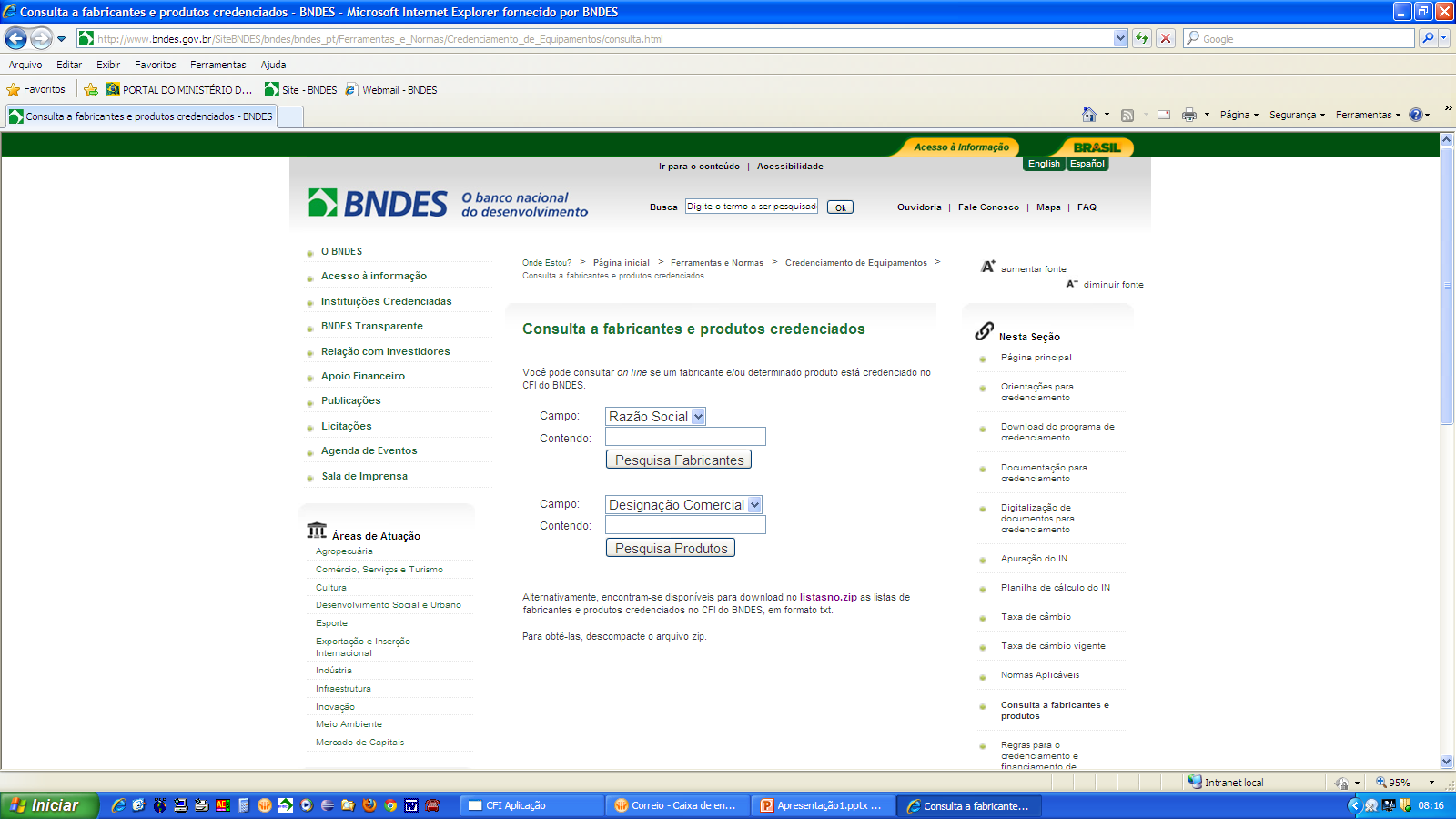Click the RSS feeds icon
The height and width of the screenshot is (819, 1456).
1127,115
